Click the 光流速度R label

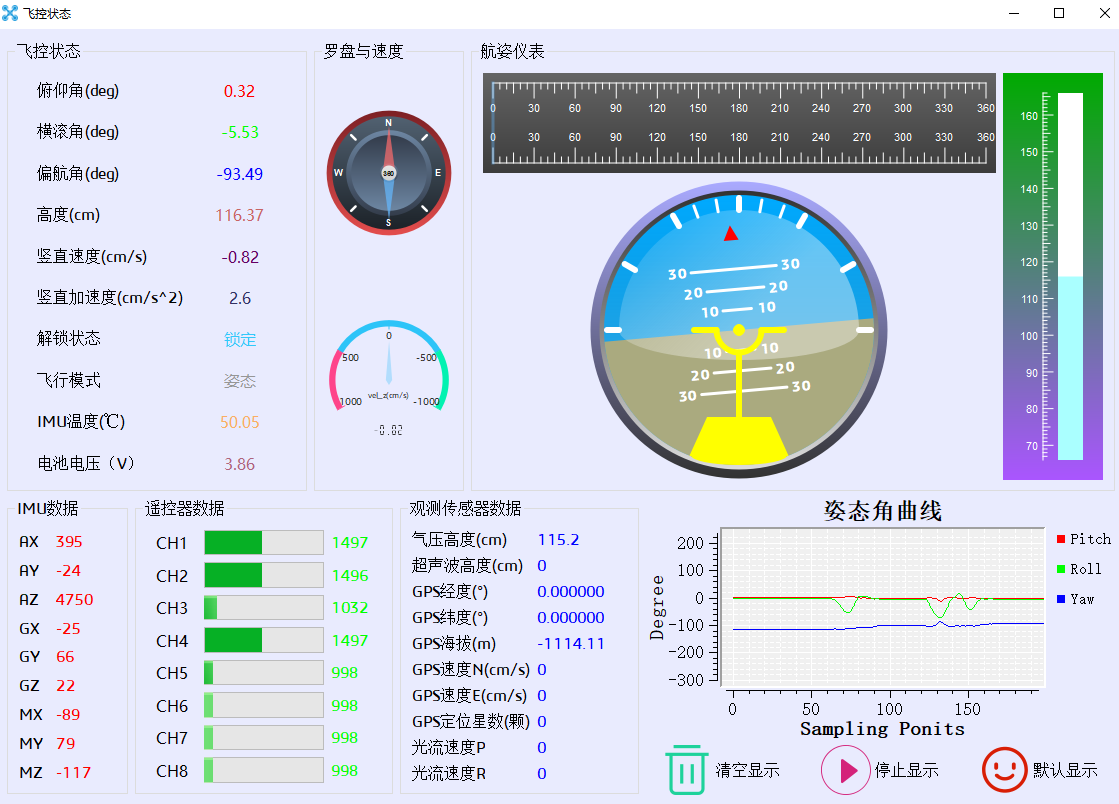click(x=449, y=773)
